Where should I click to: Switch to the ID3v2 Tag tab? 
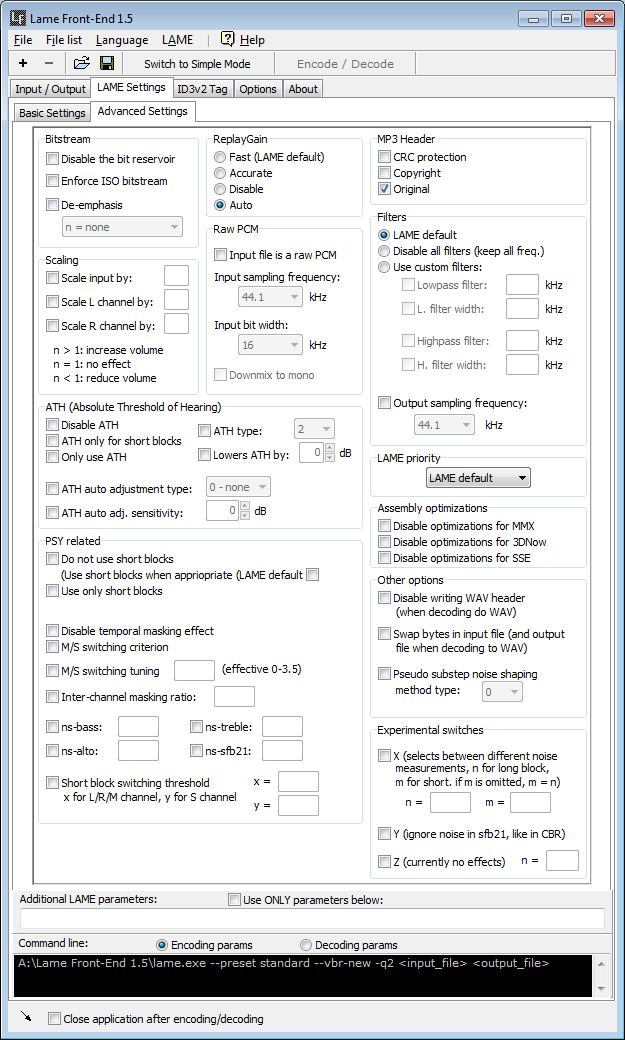click(x=202, y=89)
